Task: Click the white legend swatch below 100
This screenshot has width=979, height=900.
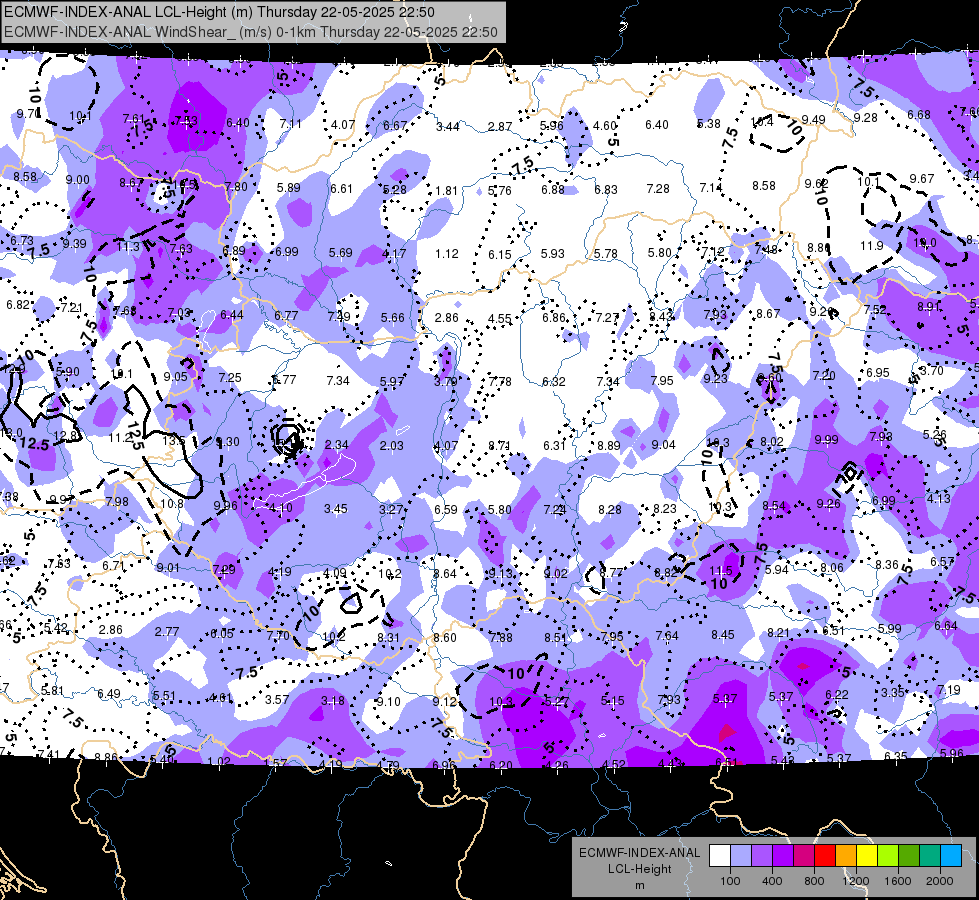Action: [720, 856]
